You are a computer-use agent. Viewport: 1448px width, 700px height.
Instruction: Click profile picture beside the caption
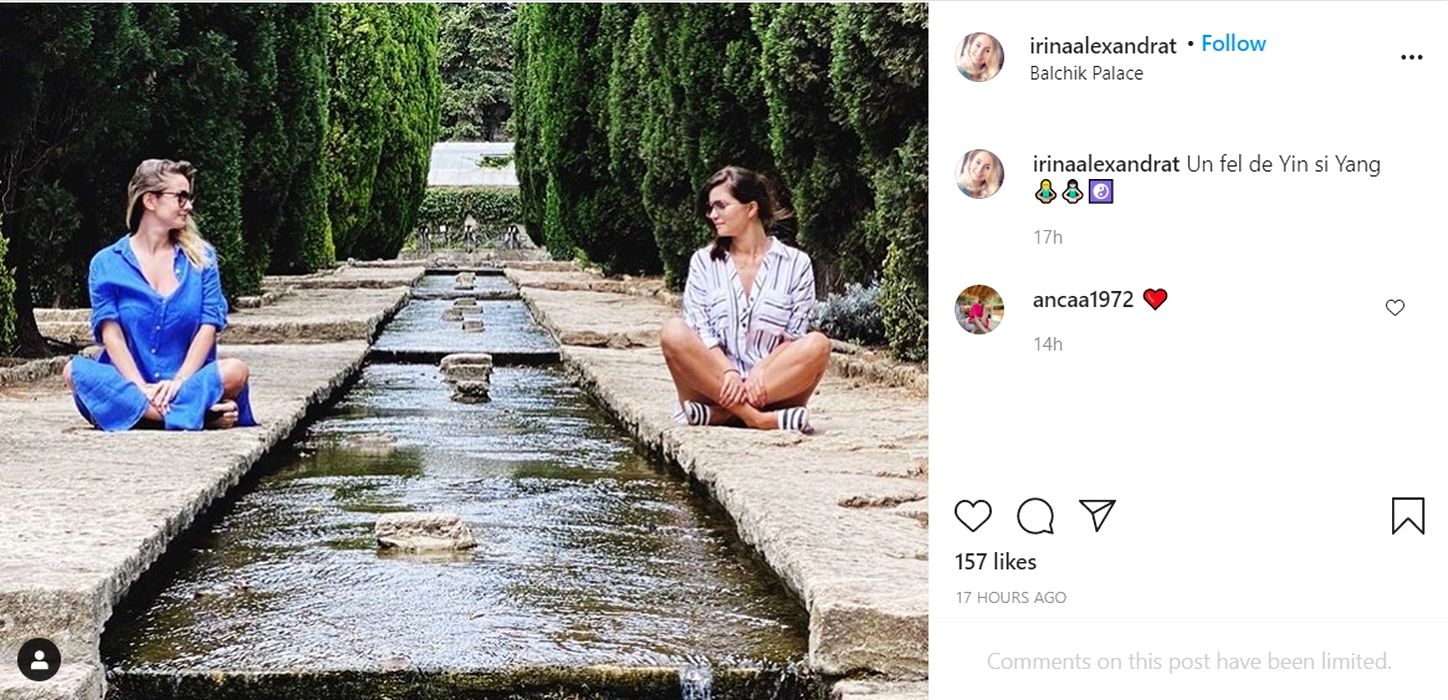pos(979,174)
